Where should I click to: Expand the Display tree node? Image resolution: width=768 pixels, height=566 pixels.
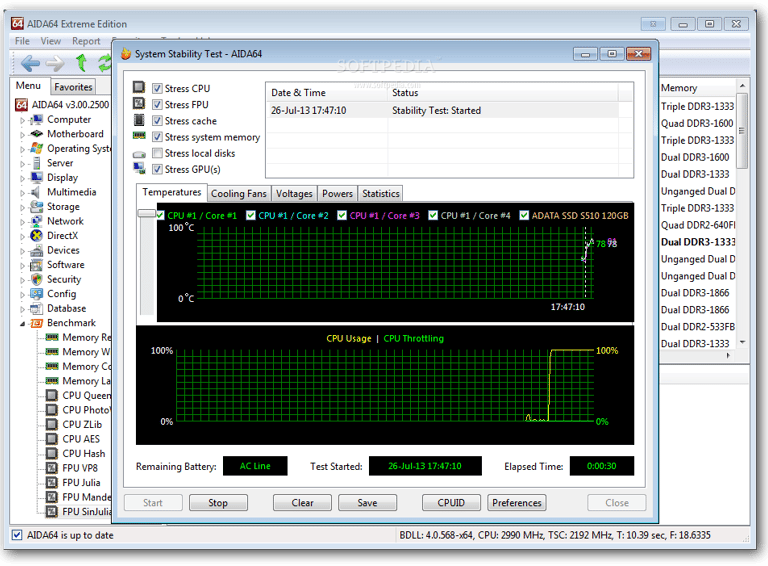[23, 178]
